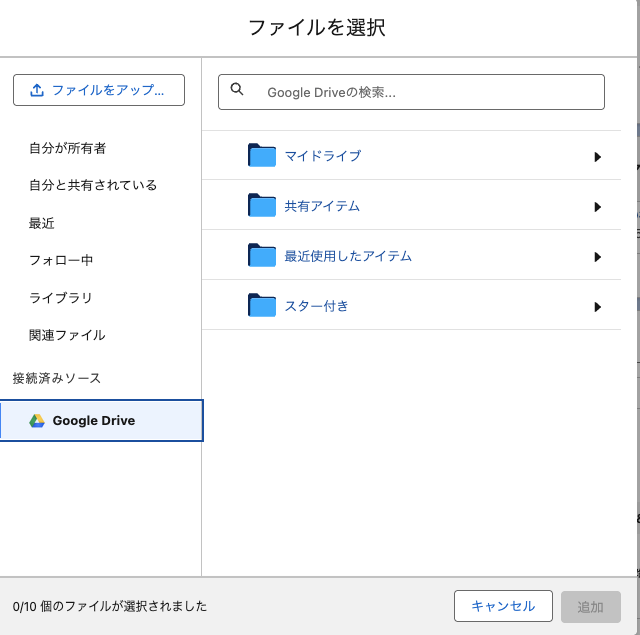
Task: Click the upload arrow icon
Action: click(37, 90)
